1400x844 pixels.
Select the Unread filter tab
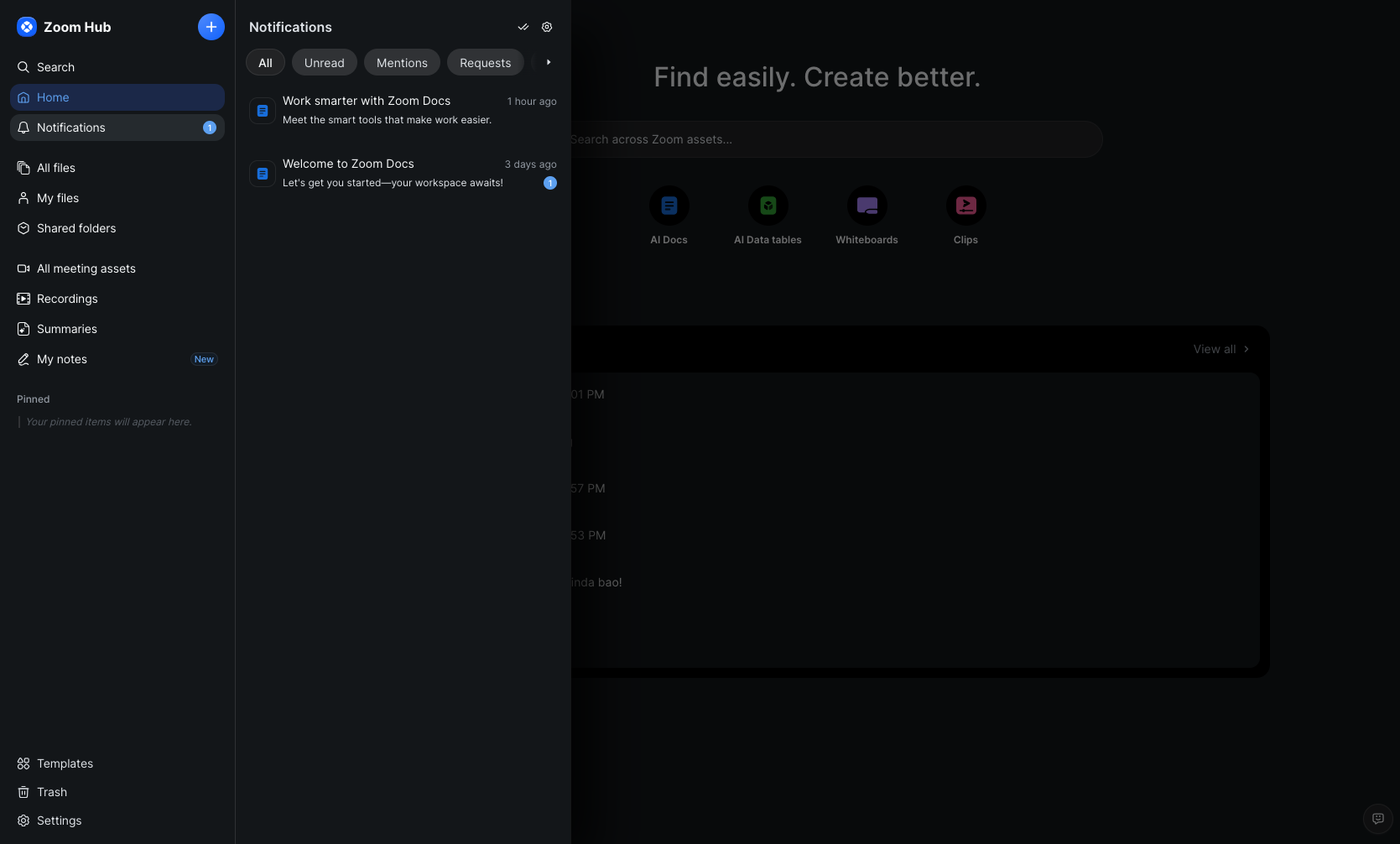click(x=325, y=63)
